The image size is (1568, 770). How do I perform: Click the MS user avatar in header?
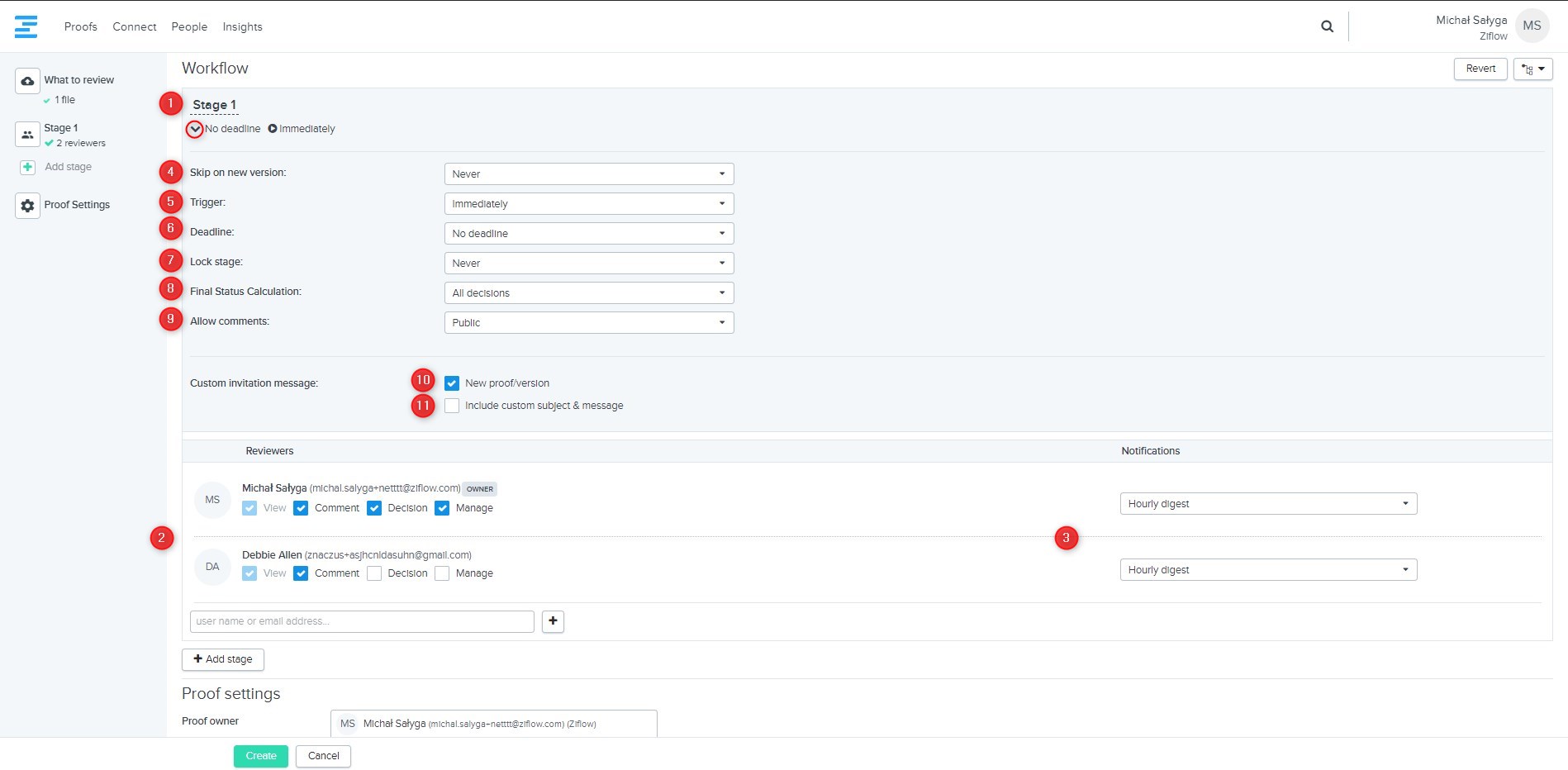tap(1532, 26)
